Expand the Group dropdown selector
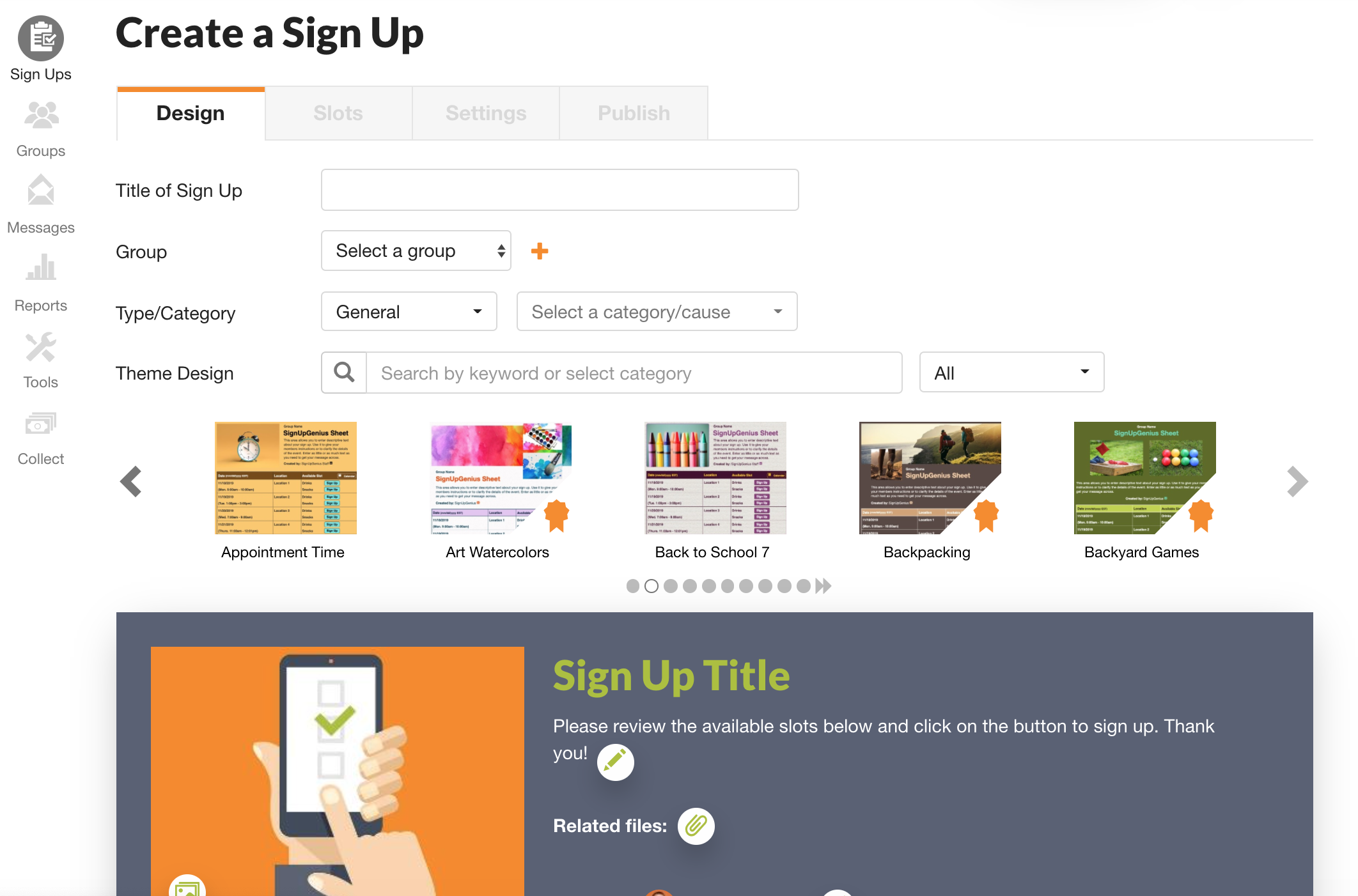This screenshot has width=1358, height=896. [415, 250]
